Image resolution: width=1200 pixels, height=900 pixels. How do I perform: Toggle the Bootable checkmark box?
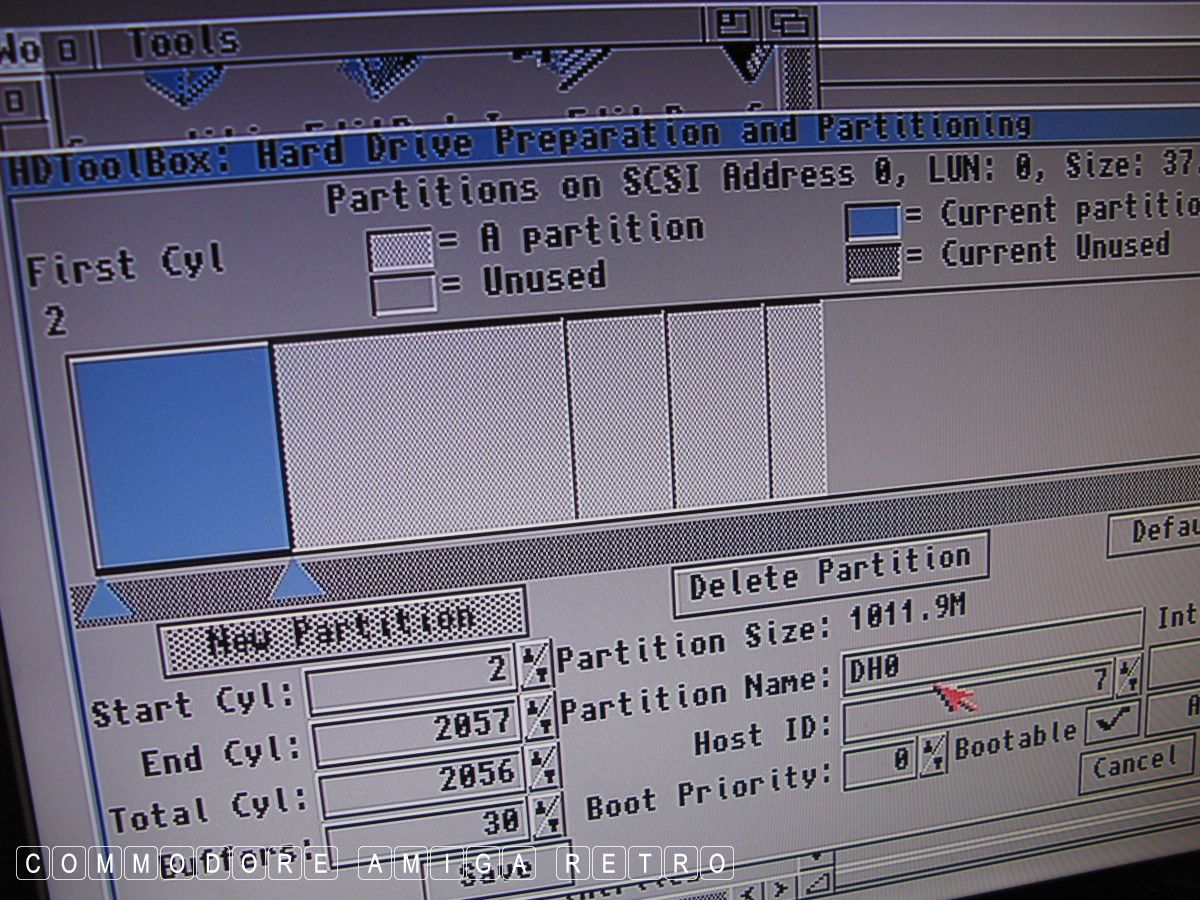pos(1111,719)
